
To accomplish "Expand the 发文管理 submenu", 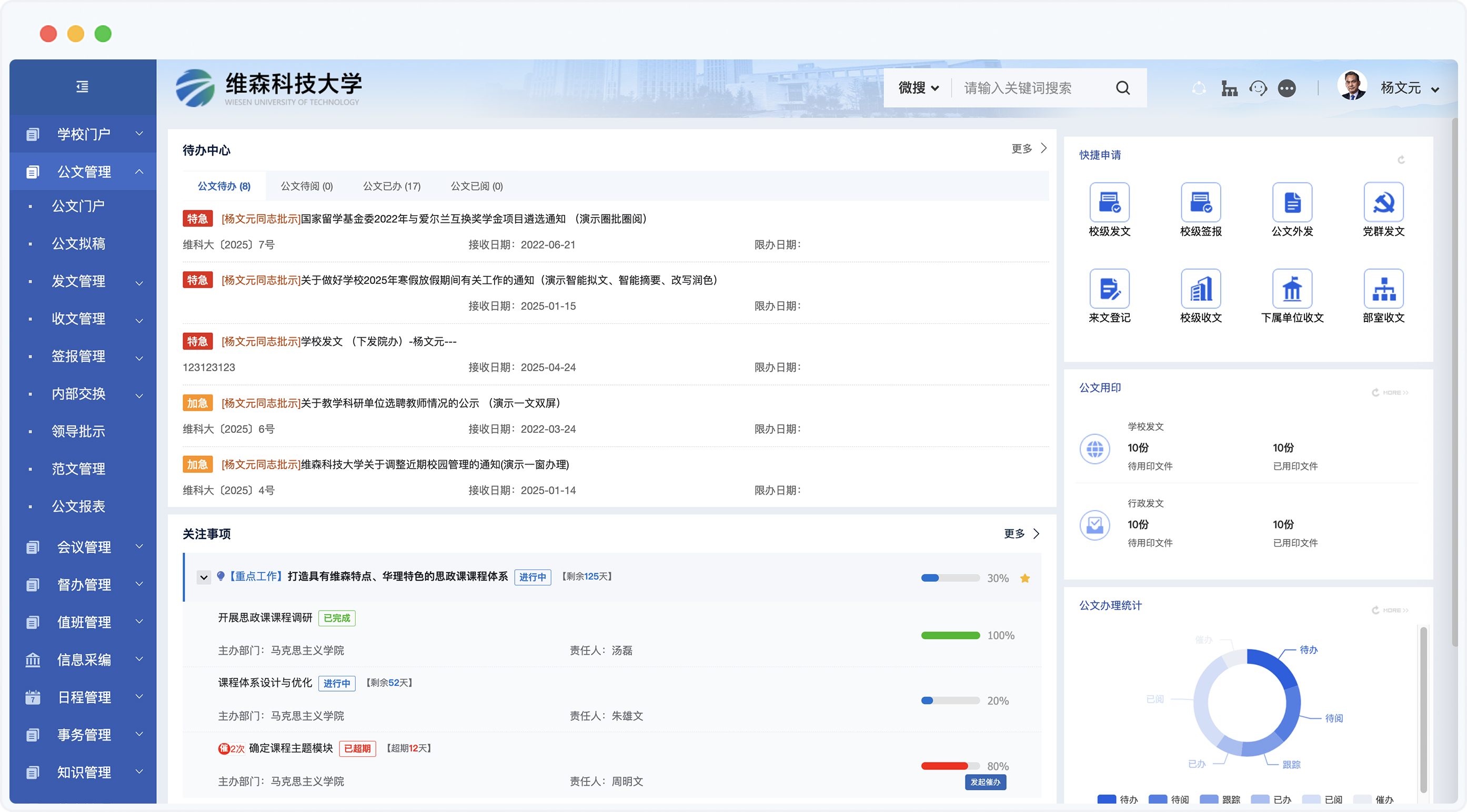I will [139, 283].
